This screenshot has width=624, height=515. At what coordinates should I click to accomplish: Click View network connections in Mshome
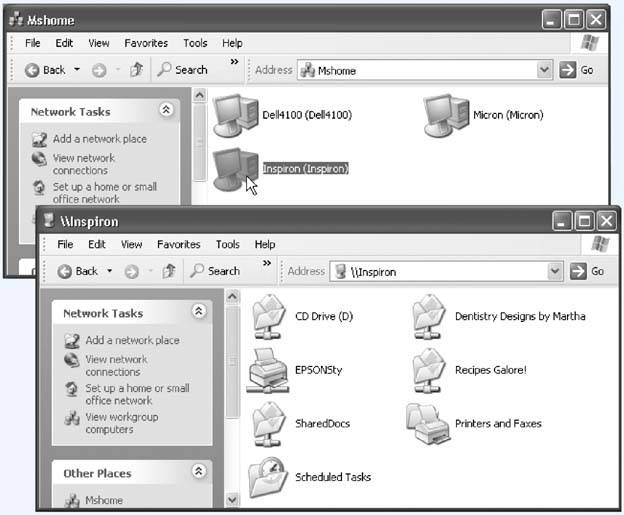[x=84, y=164]
